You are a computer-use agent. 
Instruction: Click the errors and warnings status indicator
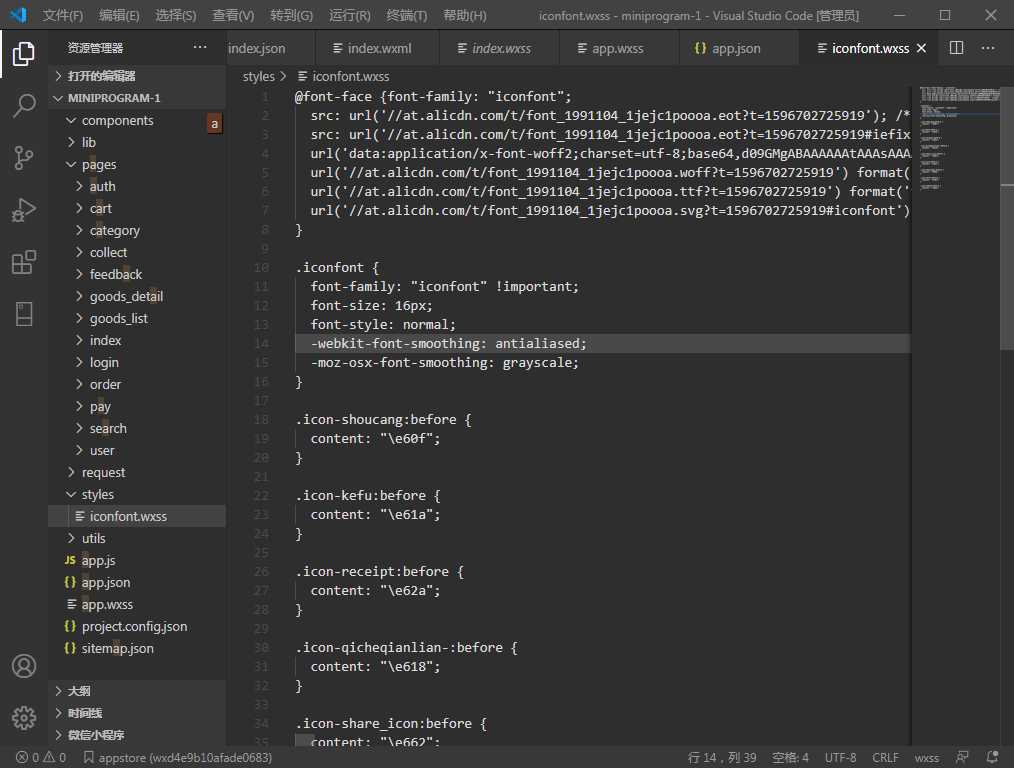41,758
